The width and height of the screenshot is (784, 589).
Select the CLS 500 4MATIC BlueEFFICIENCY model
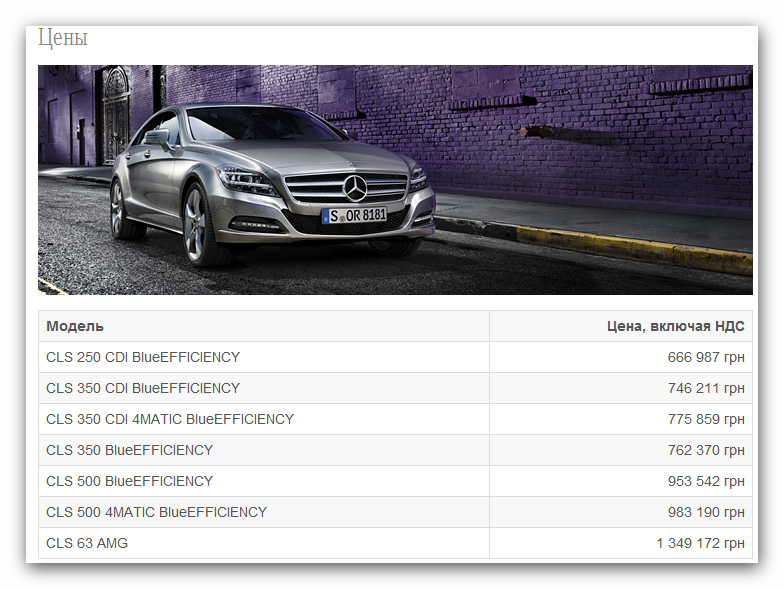click(156, 512)
